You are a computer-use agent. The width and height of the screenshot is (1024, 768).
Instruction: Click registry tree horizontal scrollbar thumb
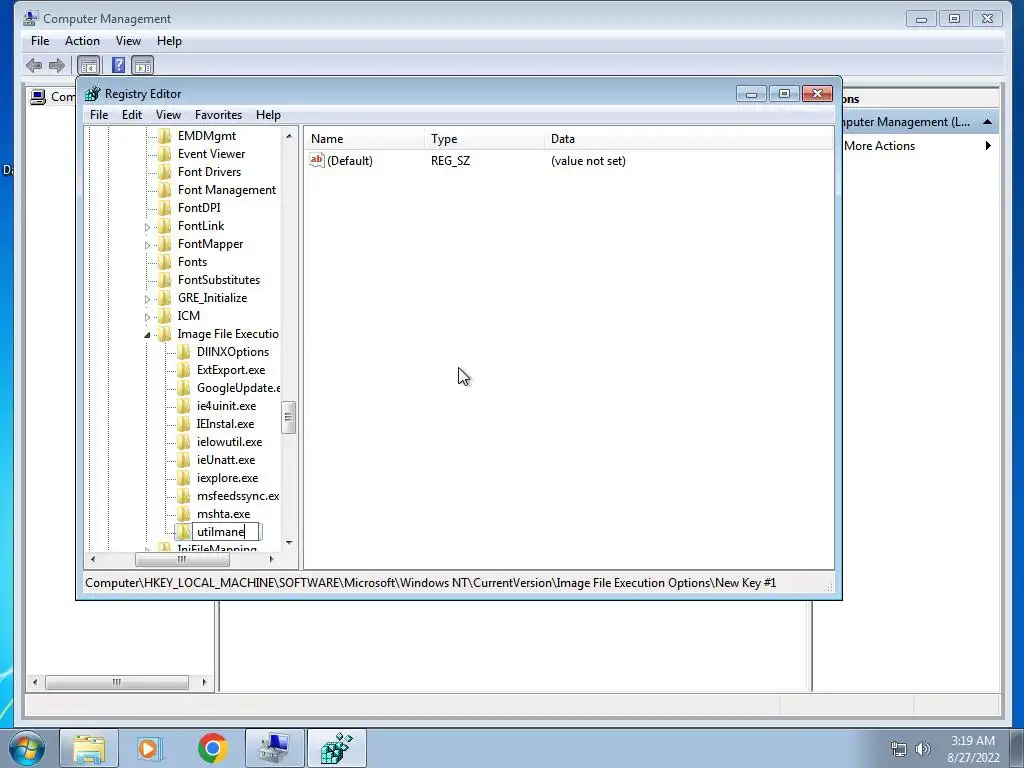182,560
